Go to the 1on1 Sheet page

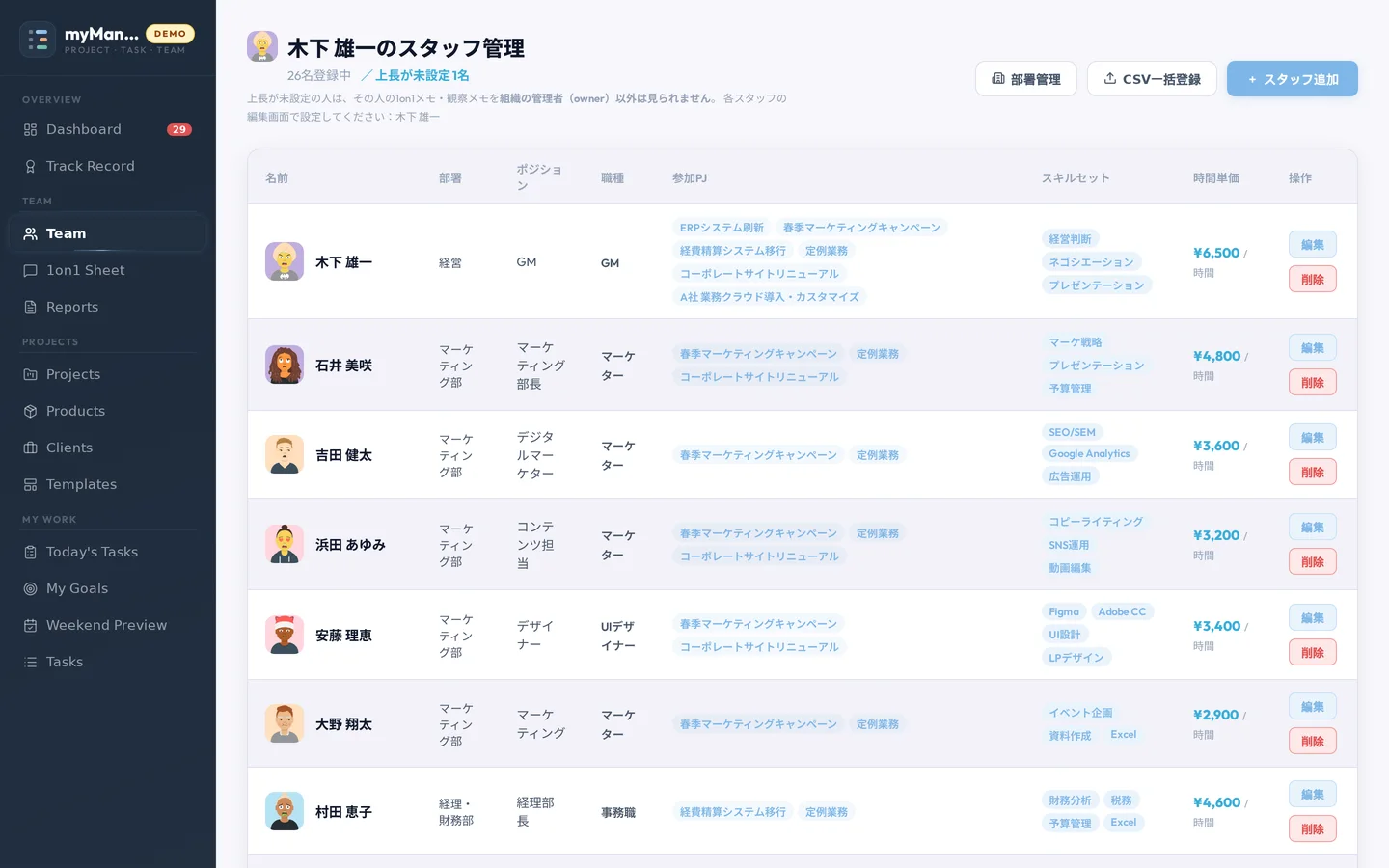click(108, 271)
